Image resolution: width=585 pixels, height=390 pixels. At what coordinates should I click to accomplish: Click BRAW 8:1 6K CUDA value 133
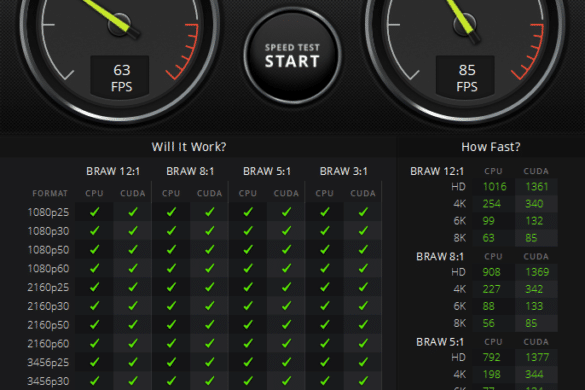point(534,306)
